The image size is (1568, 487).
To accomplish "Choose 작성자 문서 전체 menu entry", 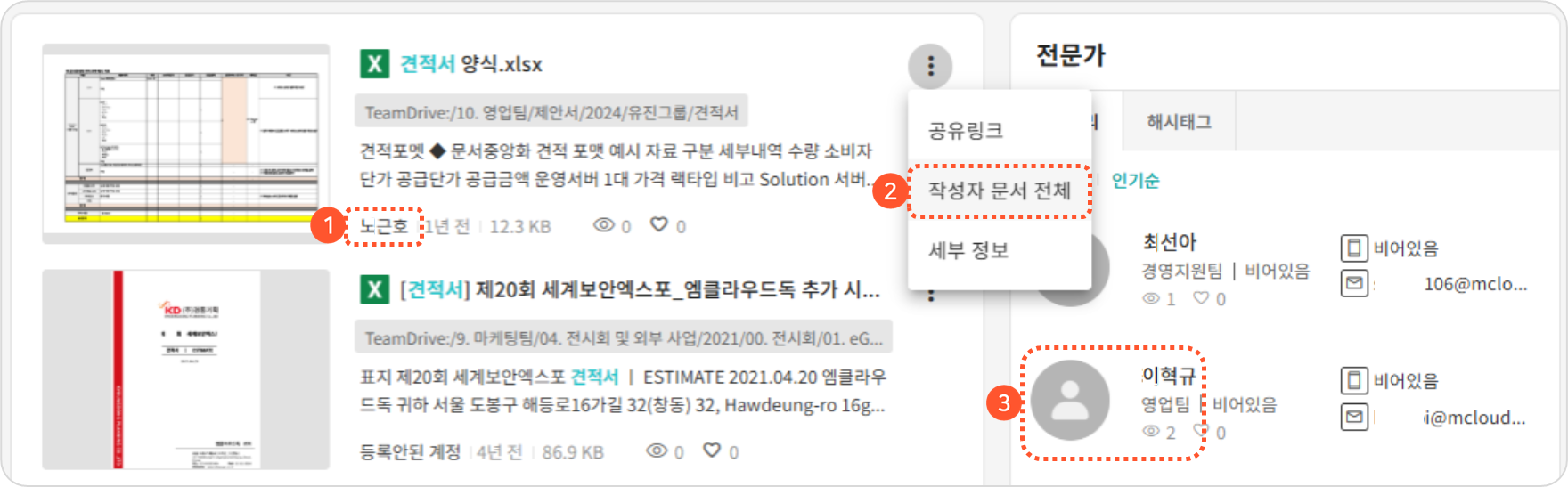I will (1000, 190).
